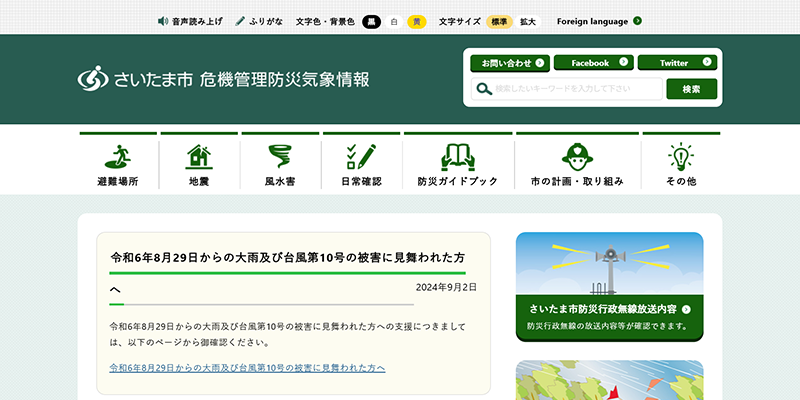Click the date 2024年9月2日
This screenshot has width=800, height=400.
tap(446, 287)
